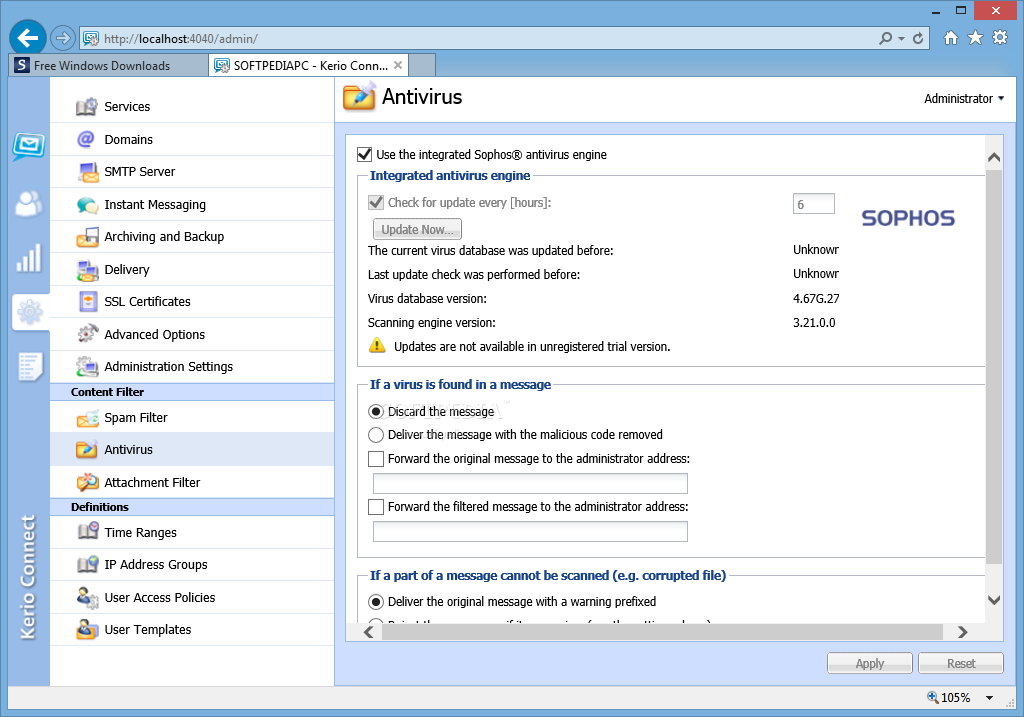Click the Attachment Filter icon

click(88, 483)
